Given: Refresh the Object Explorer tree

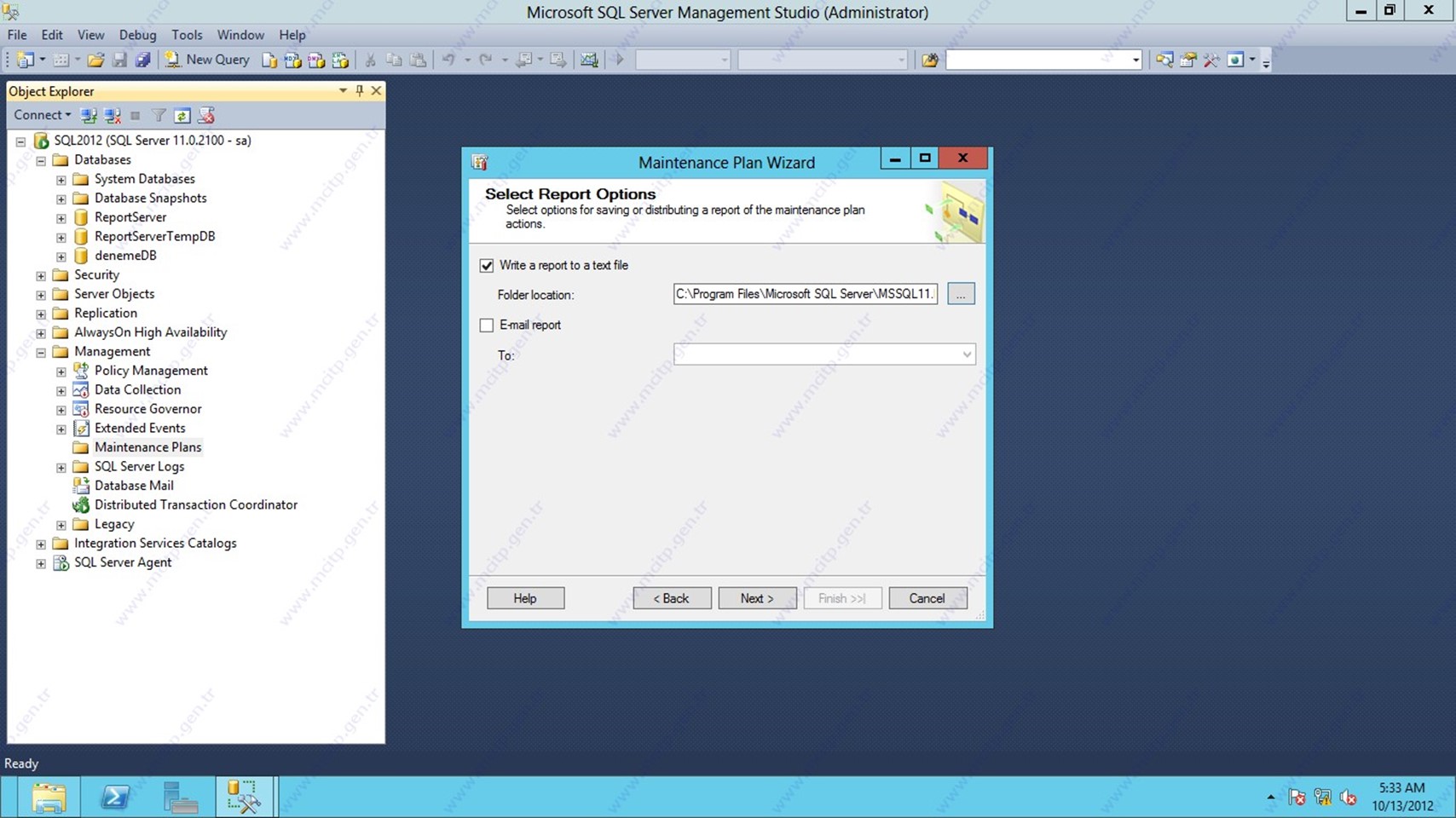Looking at the screenshot, I should [x=182, y=116].
